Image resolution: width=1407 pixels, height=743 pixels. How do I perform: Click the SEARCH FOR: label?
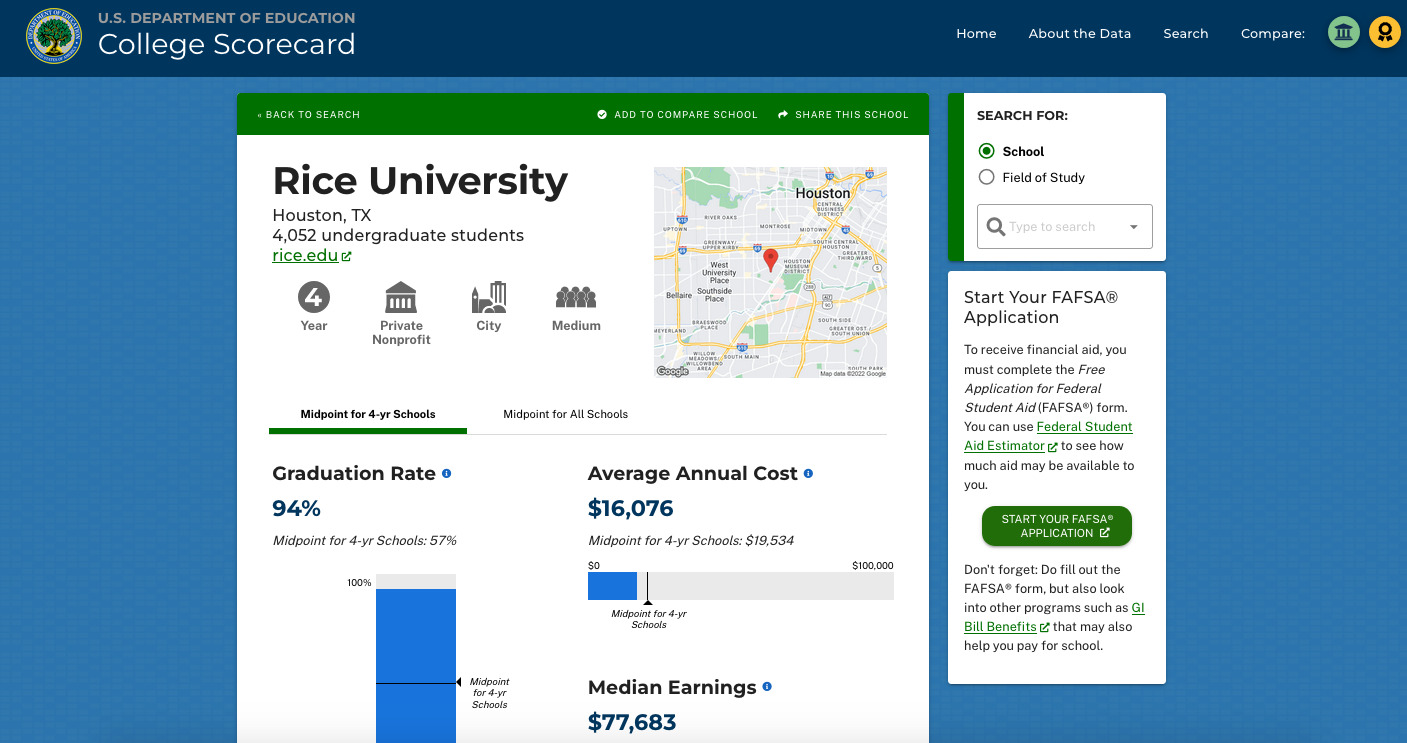tap(1022, 116)
